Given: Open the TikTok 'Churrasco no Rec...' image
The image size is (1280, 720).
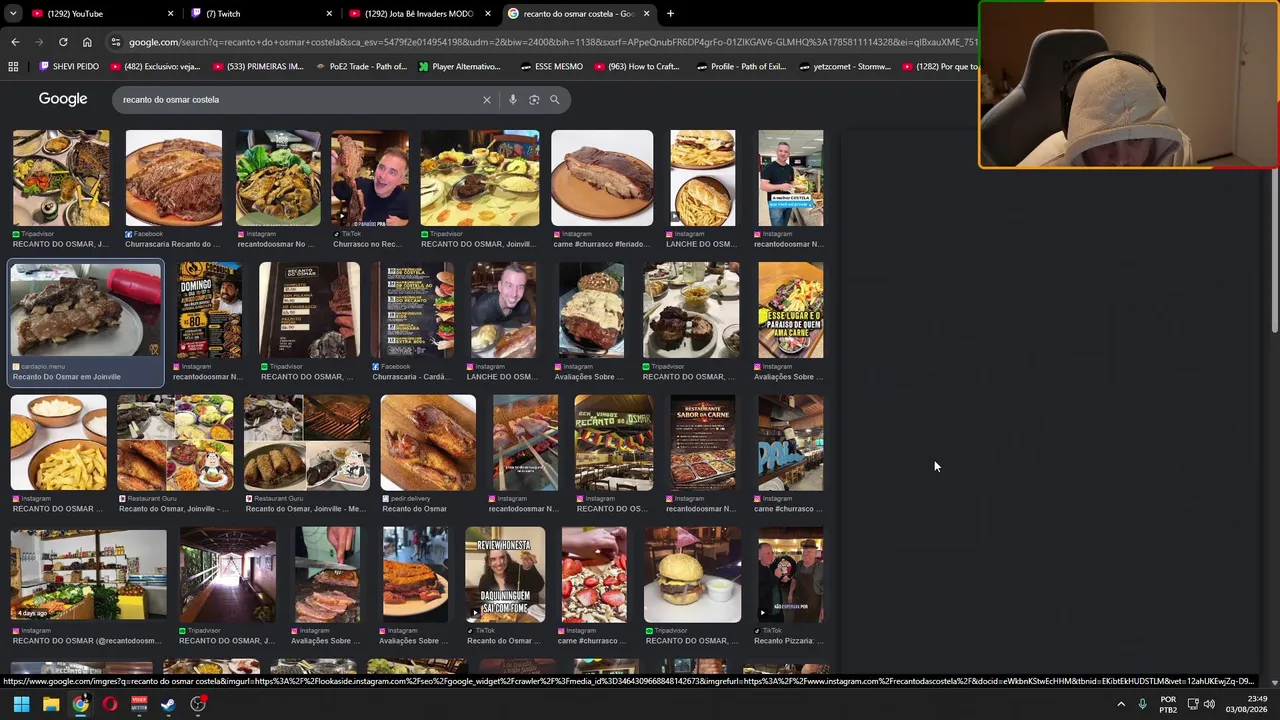Looking at the screenshot, I should pos(370,178).
